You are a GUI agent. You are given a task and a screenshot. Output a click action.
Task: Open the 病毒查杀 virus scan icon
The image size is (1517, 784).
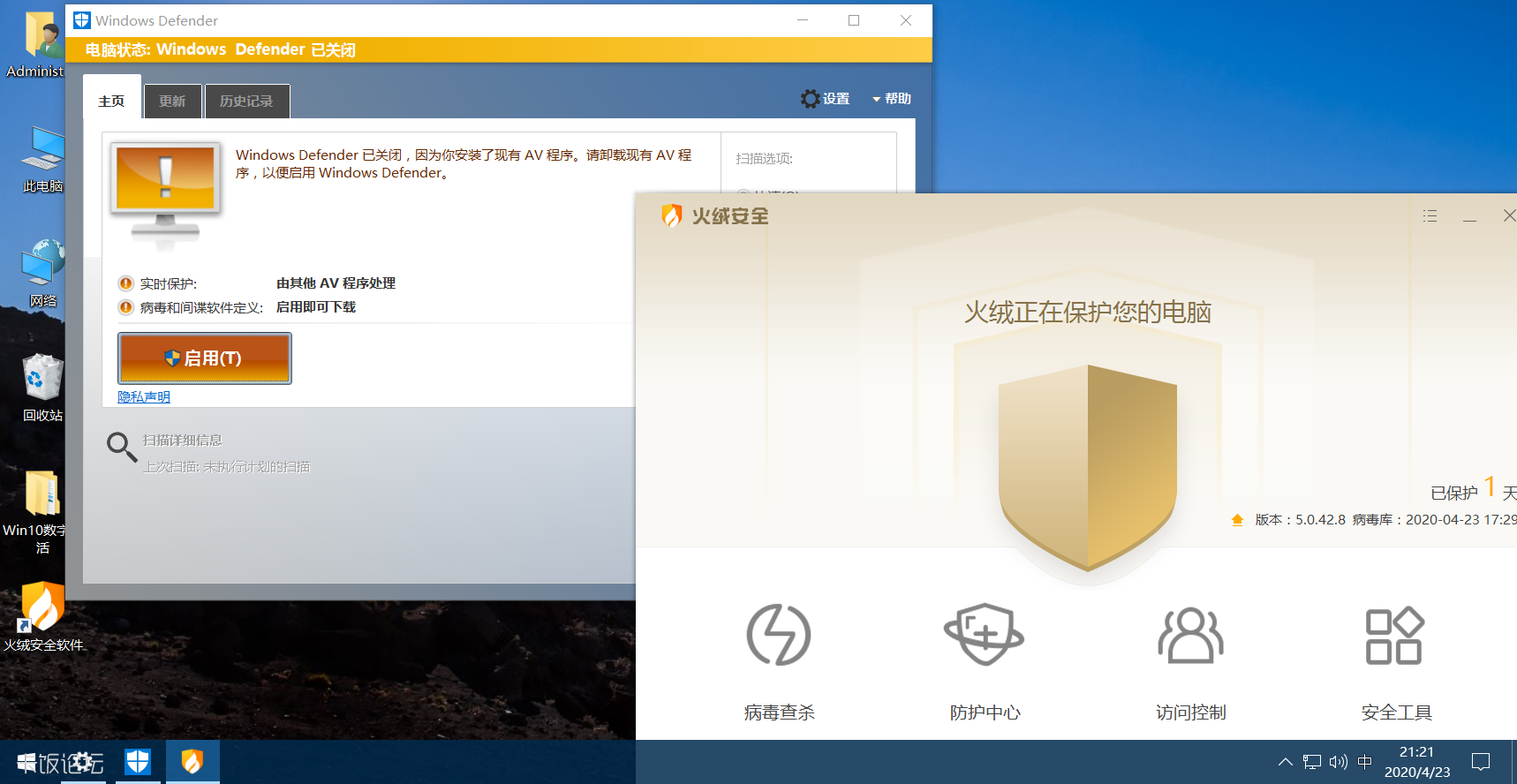(778, 635)
